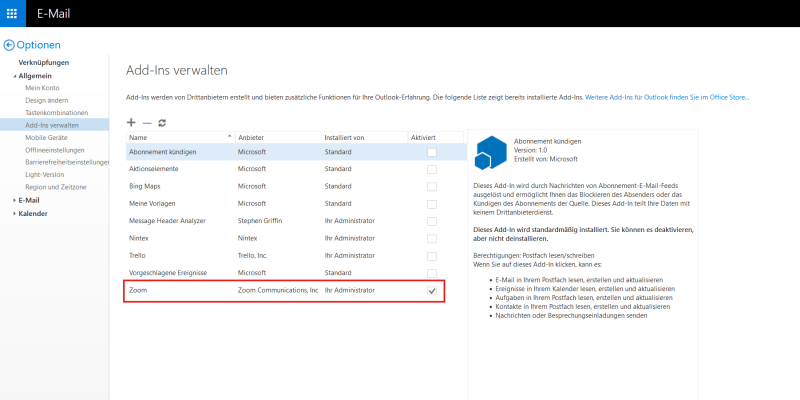The height and width of the screenshot is (400, 800).
Task: Expand the Kalender options section
Action: (x=14, y=213)
